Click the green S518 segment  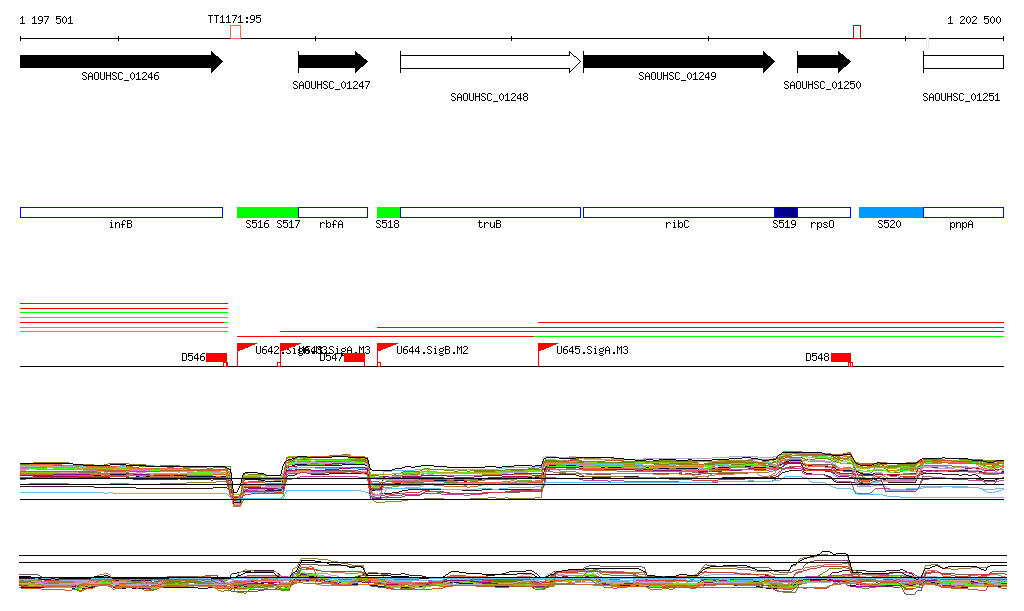pyautogui.click(x=388, y=212)
